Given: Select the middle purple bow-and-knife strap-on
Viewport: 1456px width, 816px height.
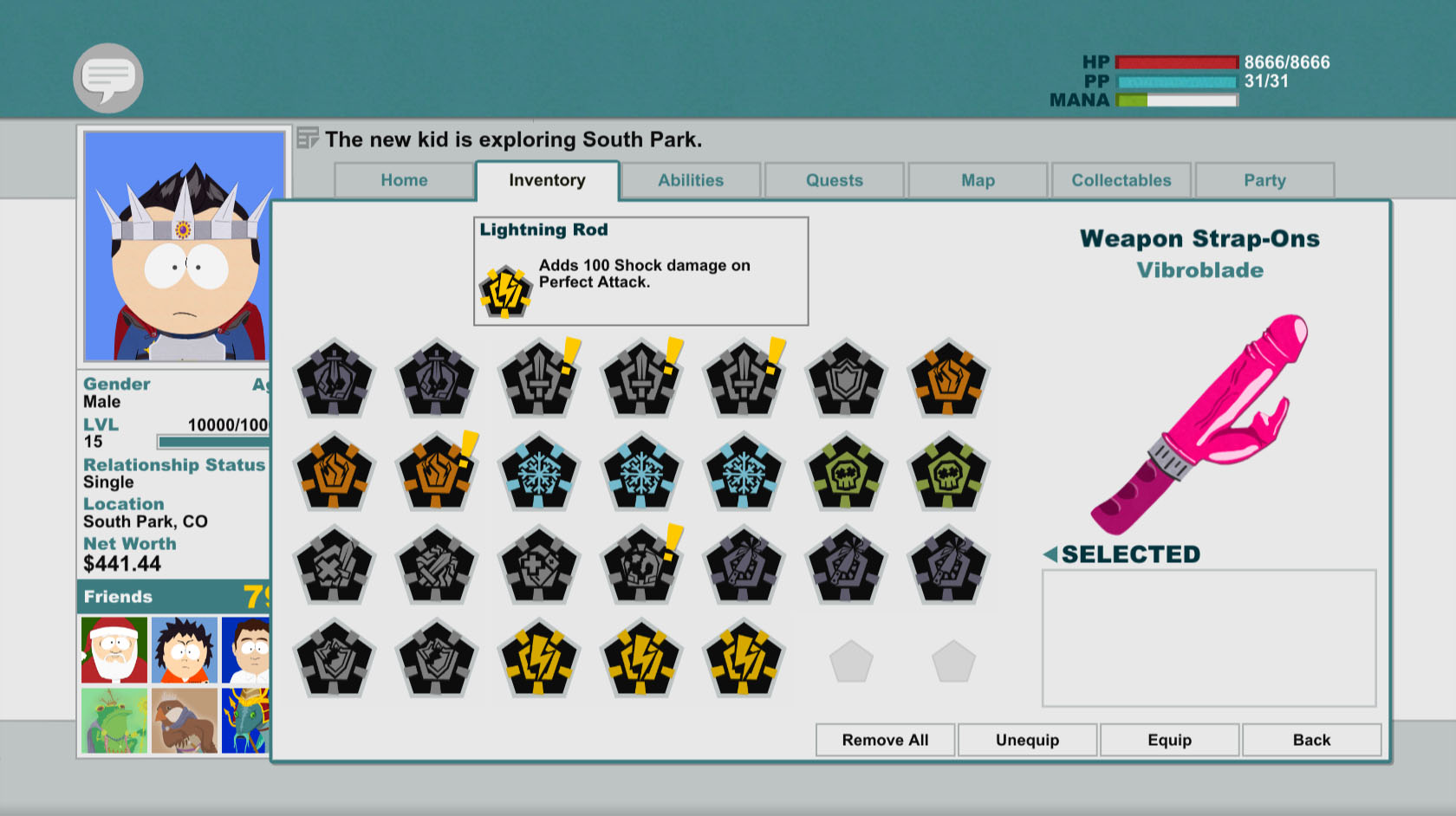Looking at the screenshot, I should click(846, 566).
